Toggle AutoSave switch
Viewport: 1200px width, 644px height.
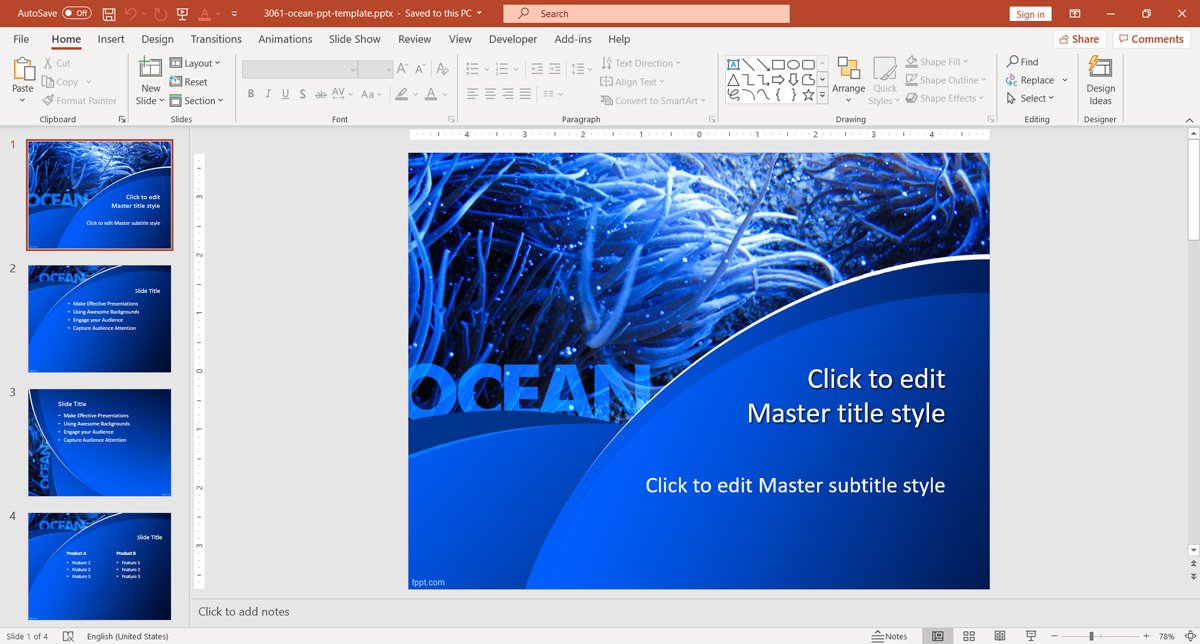(x=76, y=14)
